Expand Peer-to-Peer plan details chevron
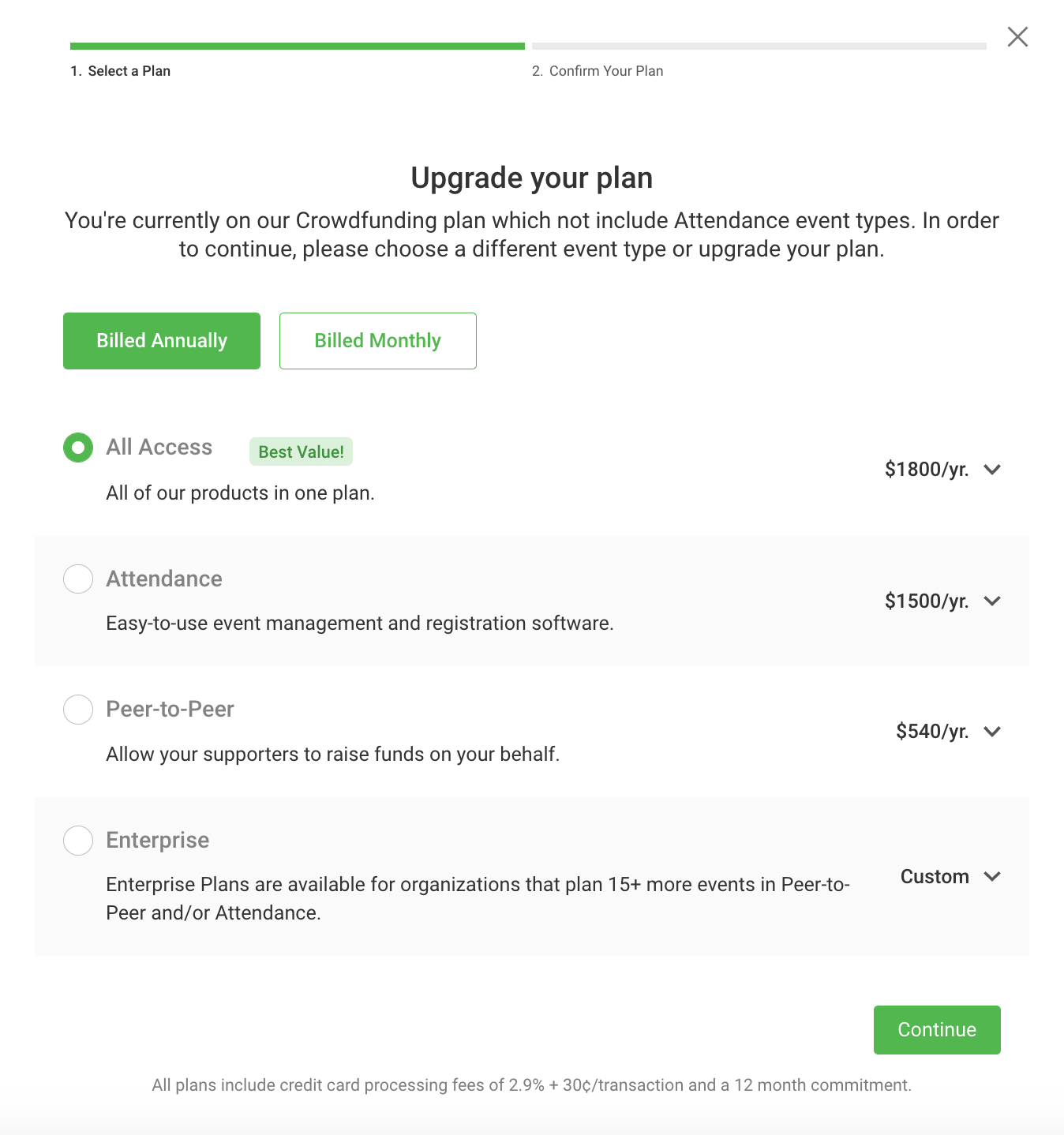The height and width of the screenshot is (1135, 1064). (992, 732)
